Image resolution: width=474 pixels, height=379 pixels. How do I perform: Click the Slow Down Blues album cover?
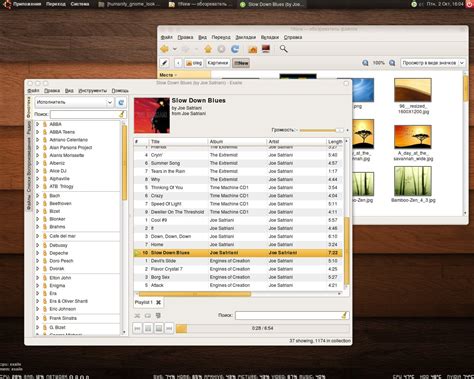point(152,115)
